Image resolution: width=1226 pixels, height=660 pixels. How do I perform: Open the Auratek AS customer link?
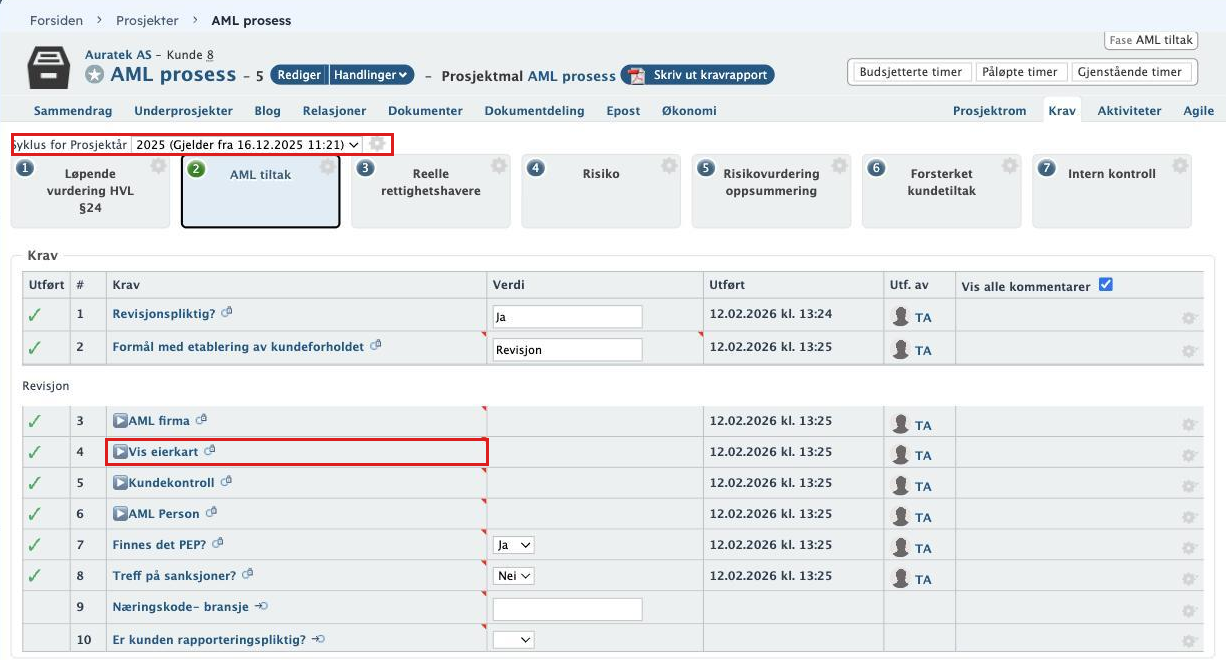click(x=118, y=54)
